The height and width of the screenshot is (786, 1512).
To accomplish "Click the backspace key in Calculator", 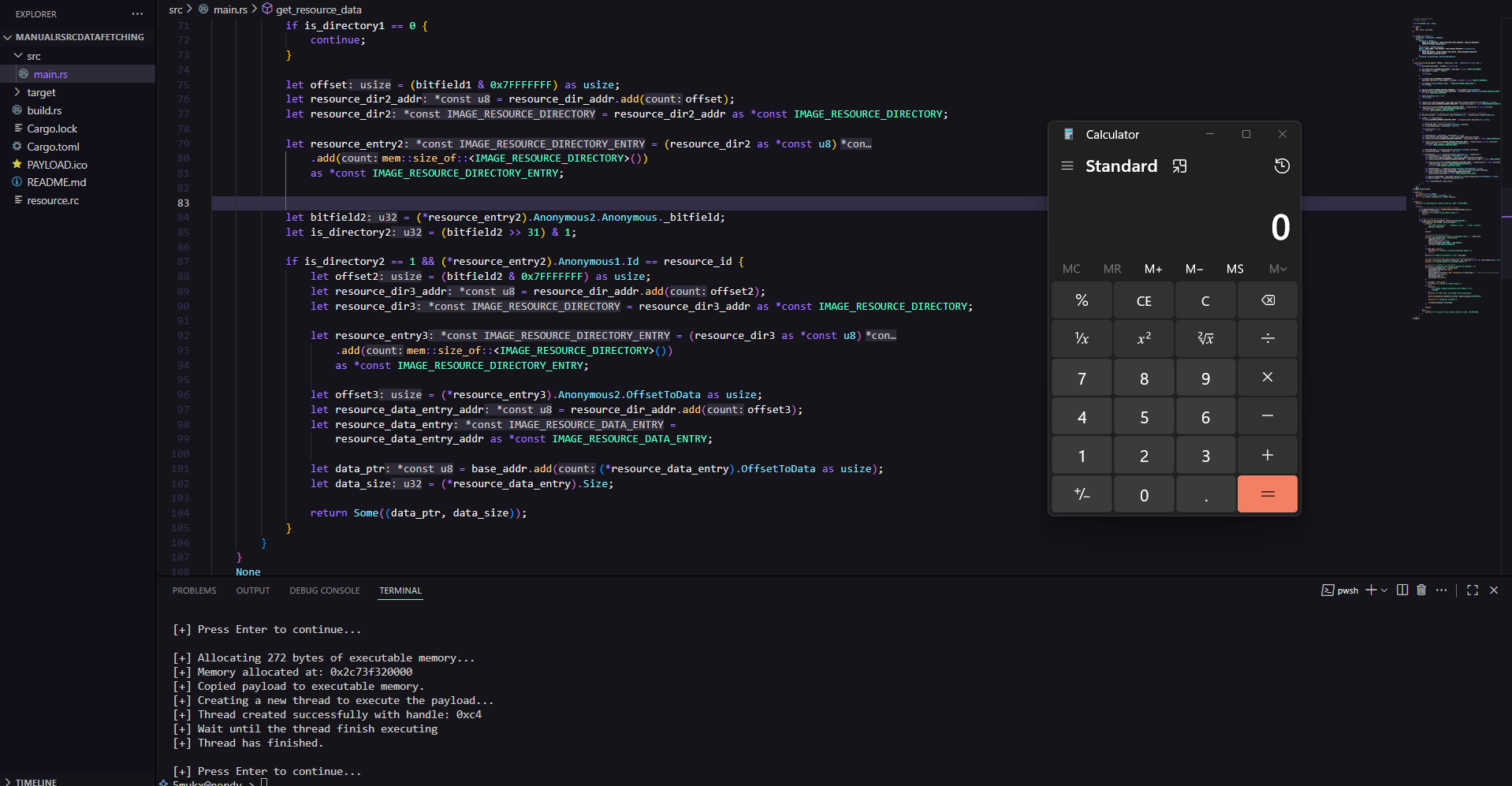I will click(x=1268, y=300).
